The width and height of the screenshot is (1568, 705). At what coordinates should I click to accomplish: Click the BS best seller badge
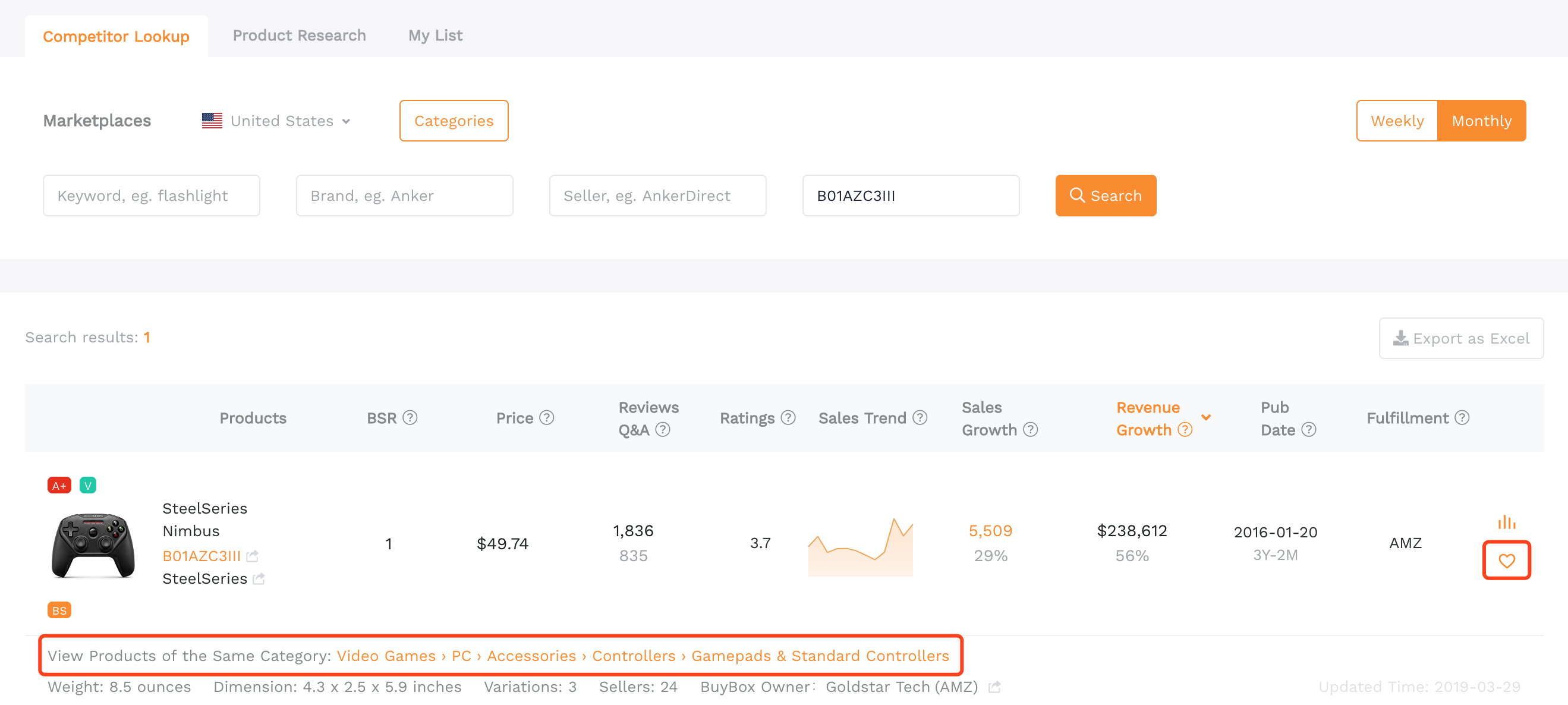coord(59,610)
